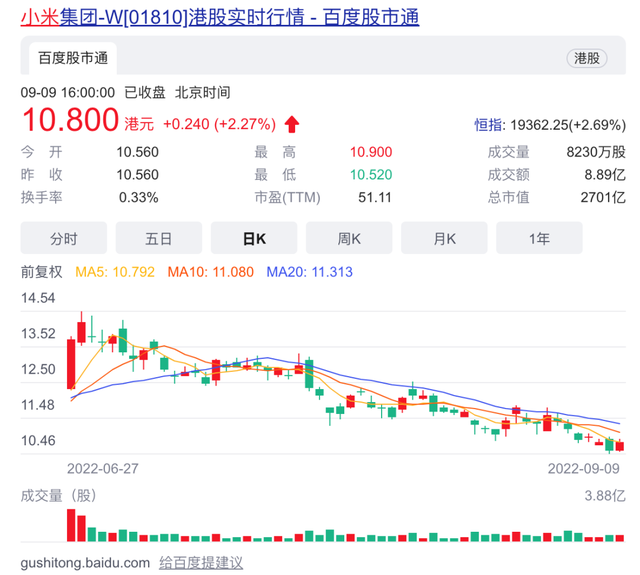Click the 成交量 value 8230万股
This screenshot has height=575, width=640.
click(x=596, y=152)
